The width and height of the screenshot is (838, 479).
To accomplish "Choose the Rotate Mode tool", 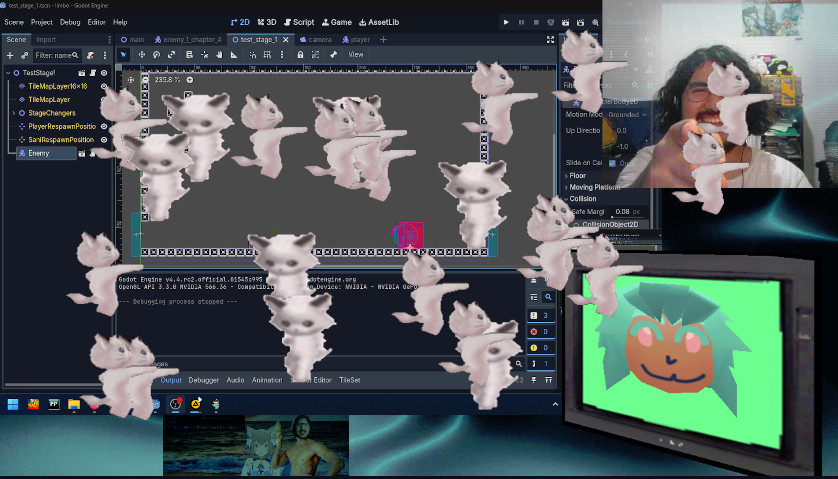I will pyautogui.click(x=157, y=55).
